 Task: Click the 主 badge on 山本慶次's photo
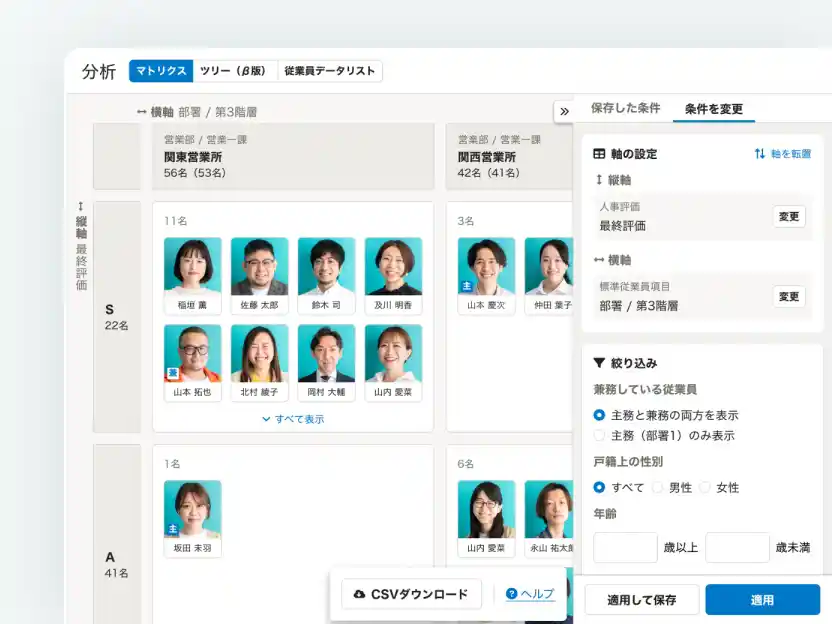466,286
